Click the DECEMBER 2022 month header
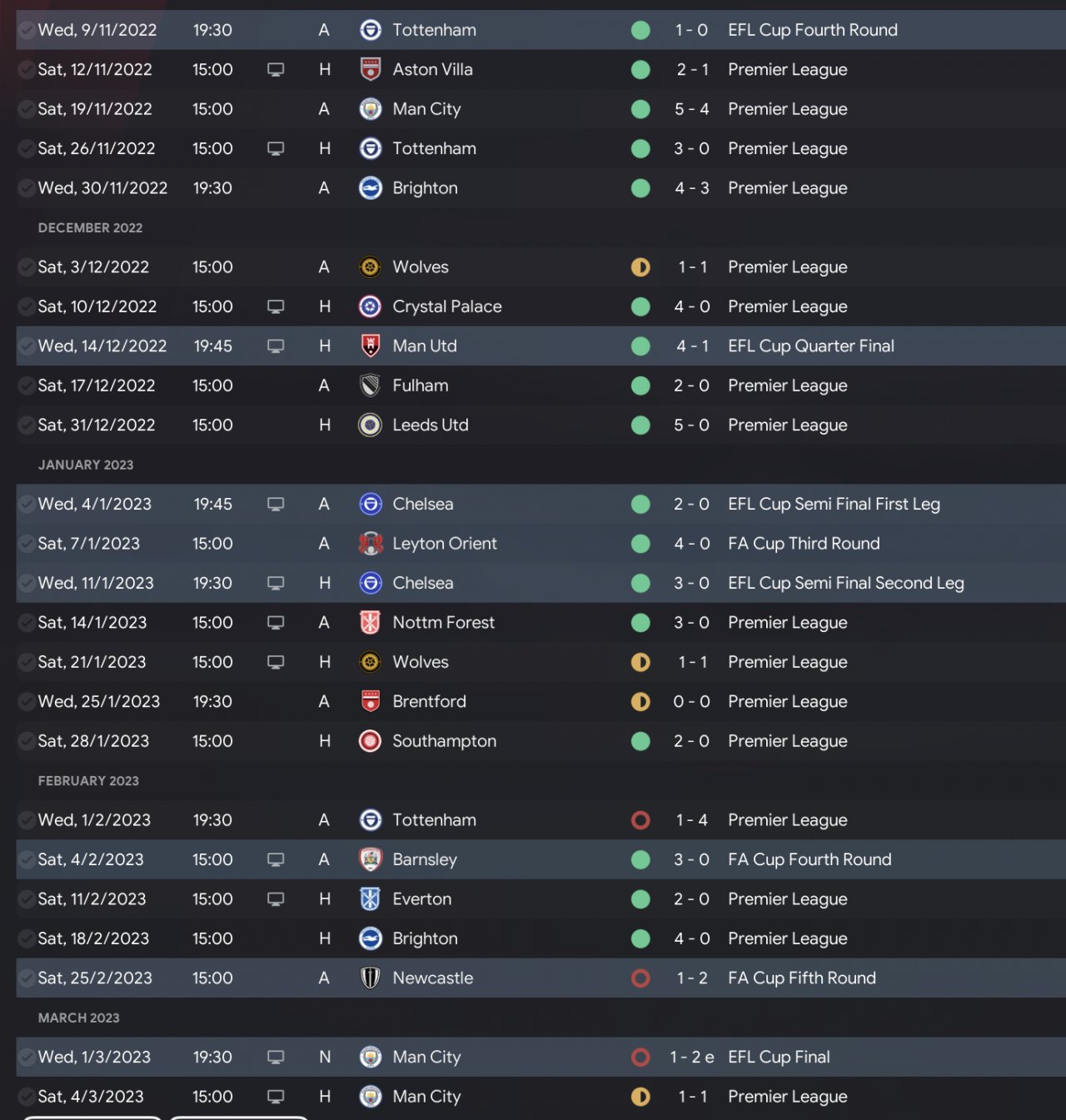 [90, 227]
